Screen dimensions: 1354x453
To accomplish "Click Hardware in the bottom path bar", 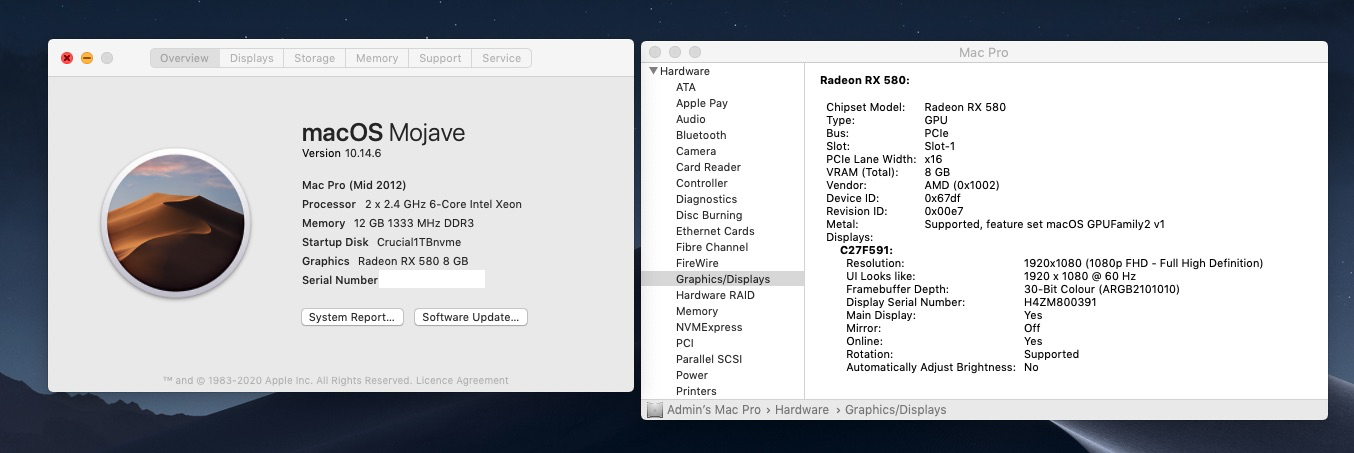I will click(801, 410).
